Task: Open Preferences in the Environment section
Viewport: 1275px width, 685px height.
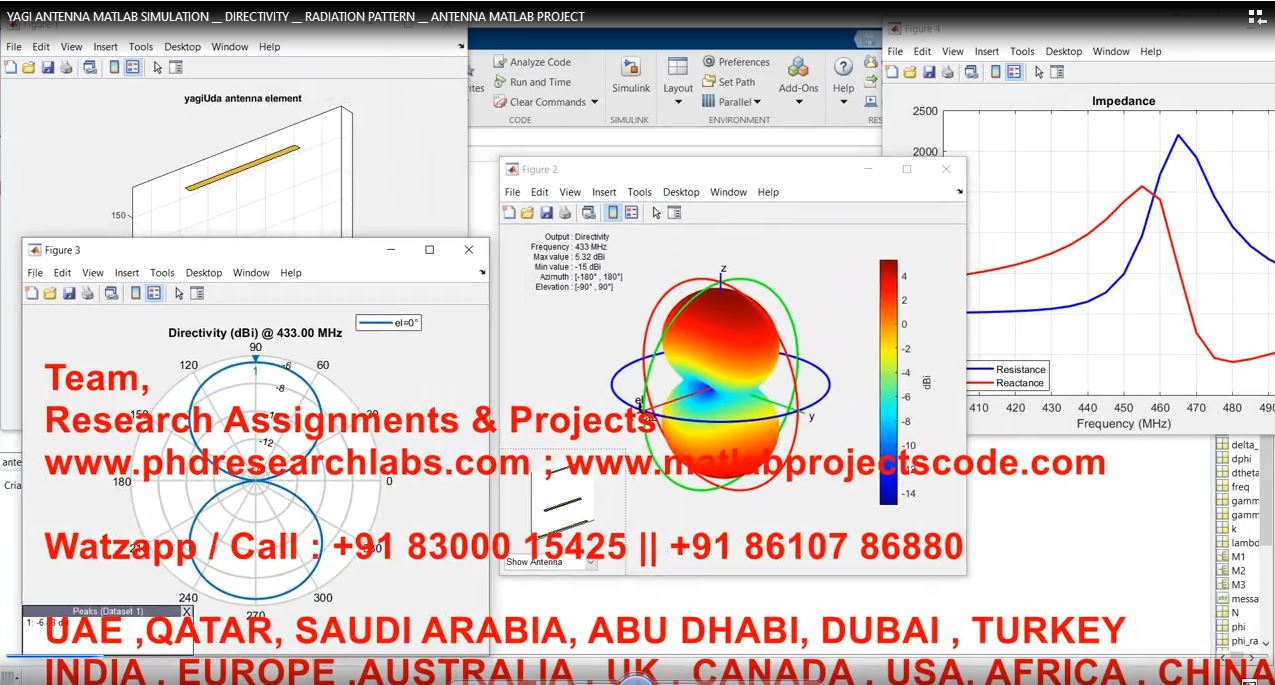Action: tap(736, 62)
